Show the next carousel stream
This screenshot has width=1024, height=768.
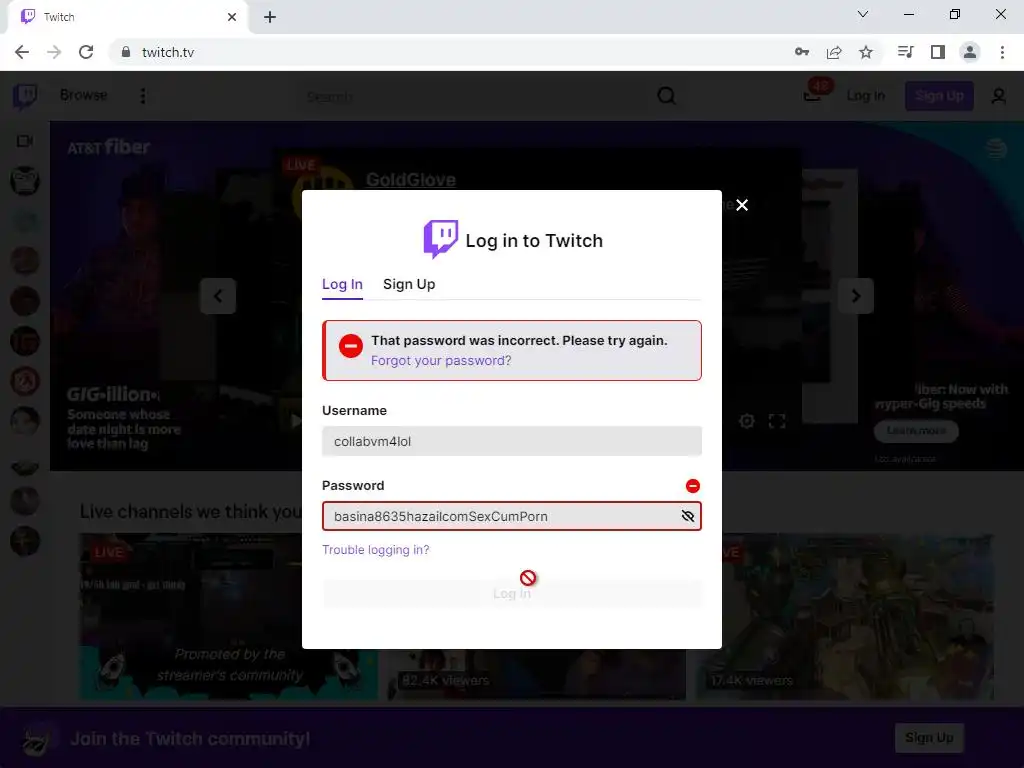856,296
